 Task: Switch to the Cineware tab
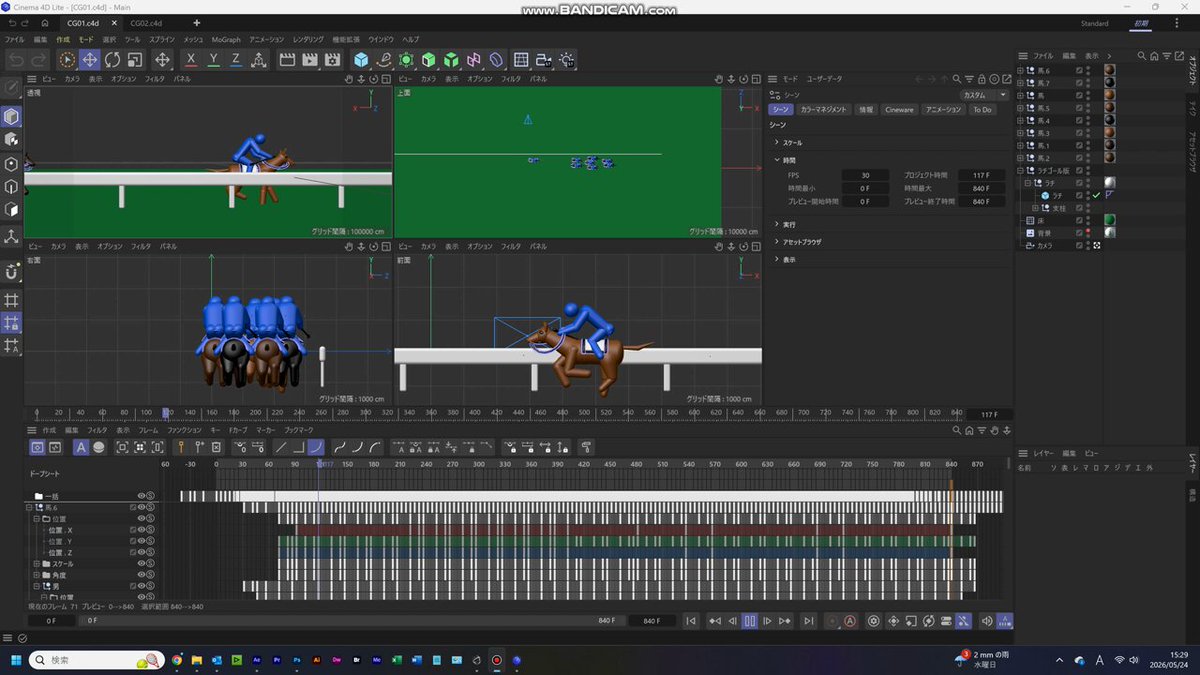899,110
